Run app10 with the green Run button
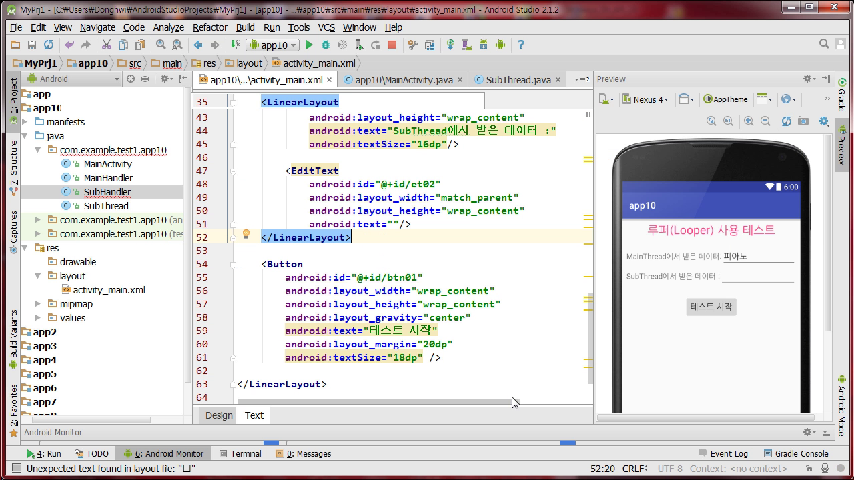Viewport: 854px width, 480px height. pos(310,45)
